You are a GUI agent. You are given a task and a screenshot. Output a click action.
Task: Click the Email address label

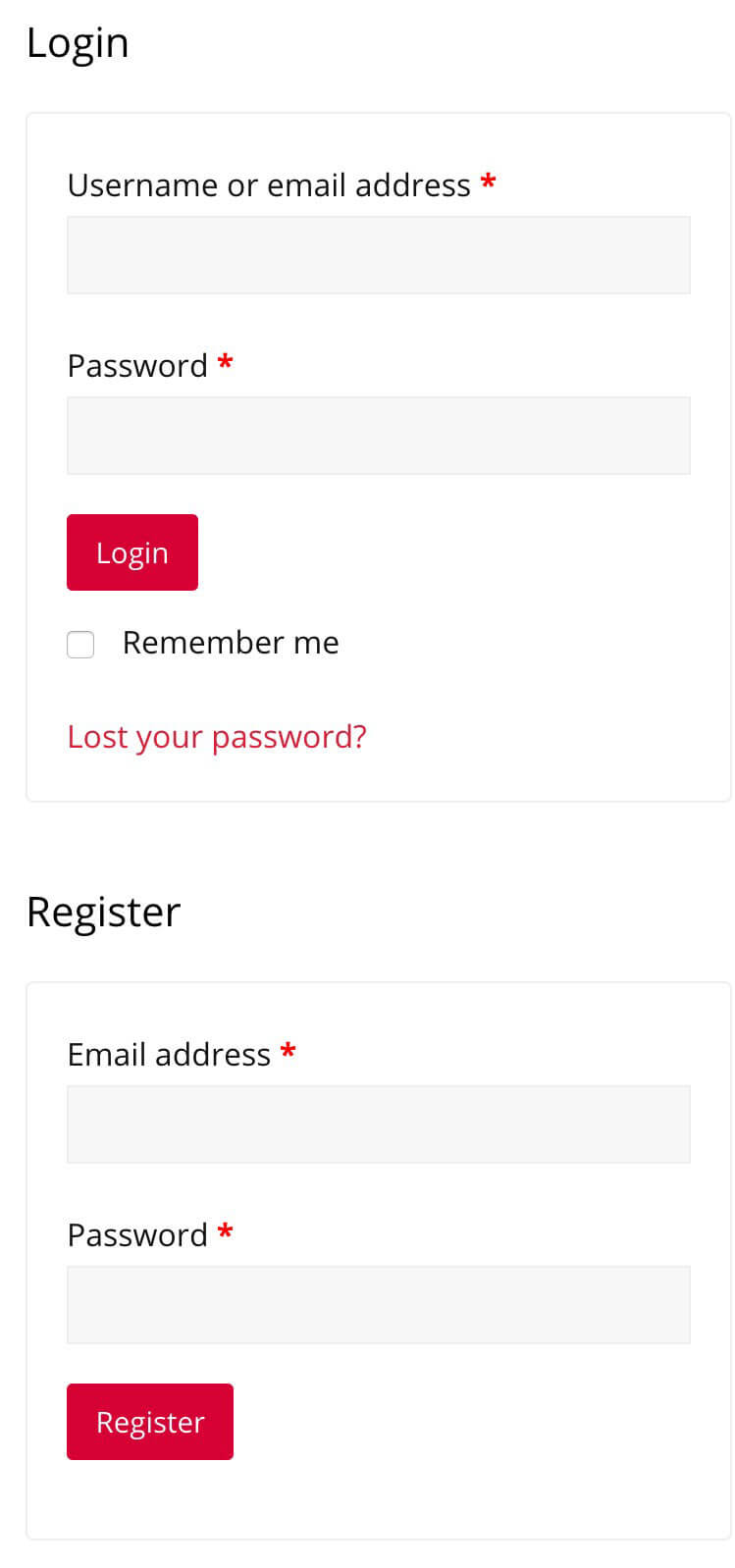[169, 1054]
